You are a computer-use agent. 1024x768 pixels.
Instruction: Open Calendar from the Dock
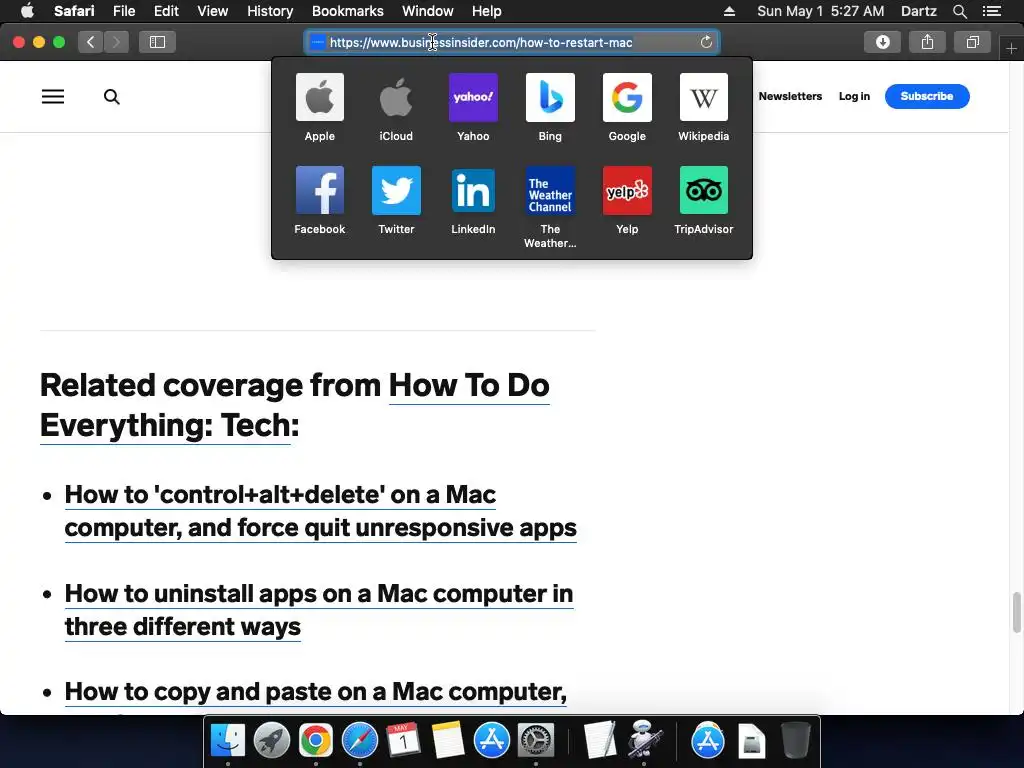[x=404, y=741]
